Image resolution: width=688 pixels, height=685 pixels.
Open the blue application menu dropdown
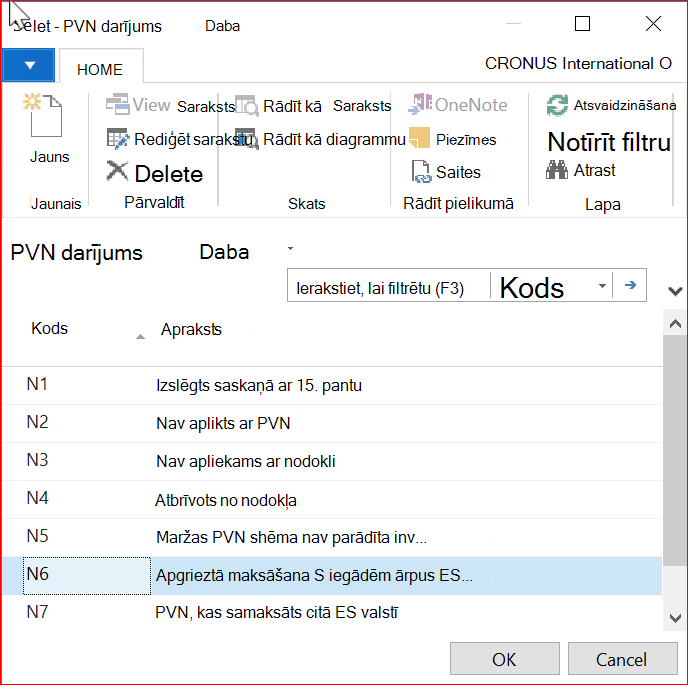coord(29,65)
